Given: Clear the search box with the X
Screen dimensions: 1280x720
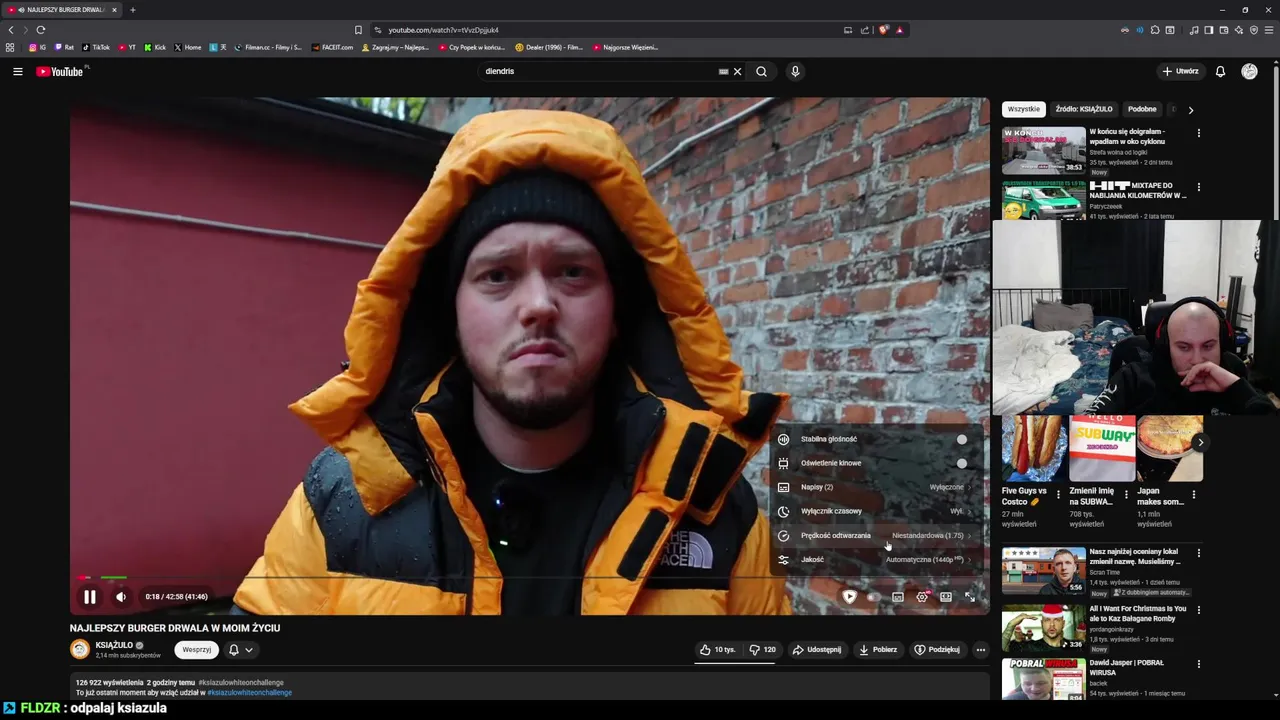Looking at the screenshot, I should 737,71.
